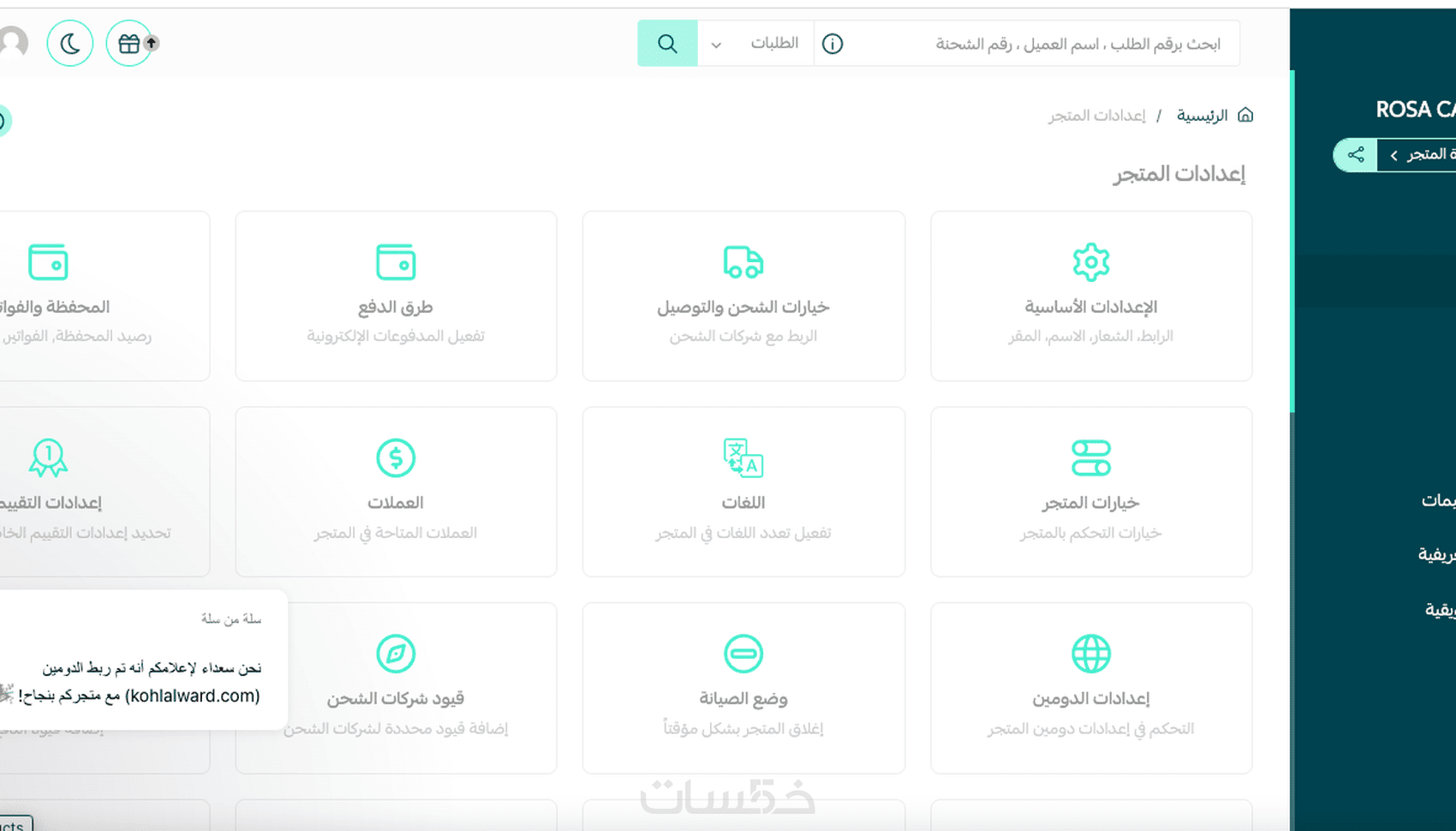Click the truck icon for shipping options

(743, 262)
